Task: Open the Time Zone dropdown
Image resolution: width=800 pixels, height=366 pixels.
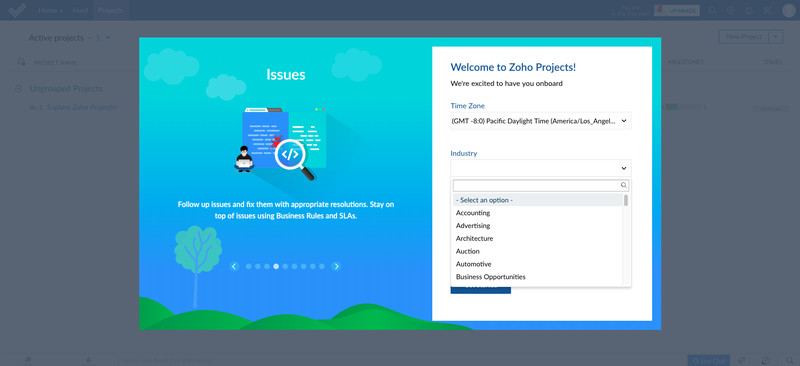Action: click(541, 121)
